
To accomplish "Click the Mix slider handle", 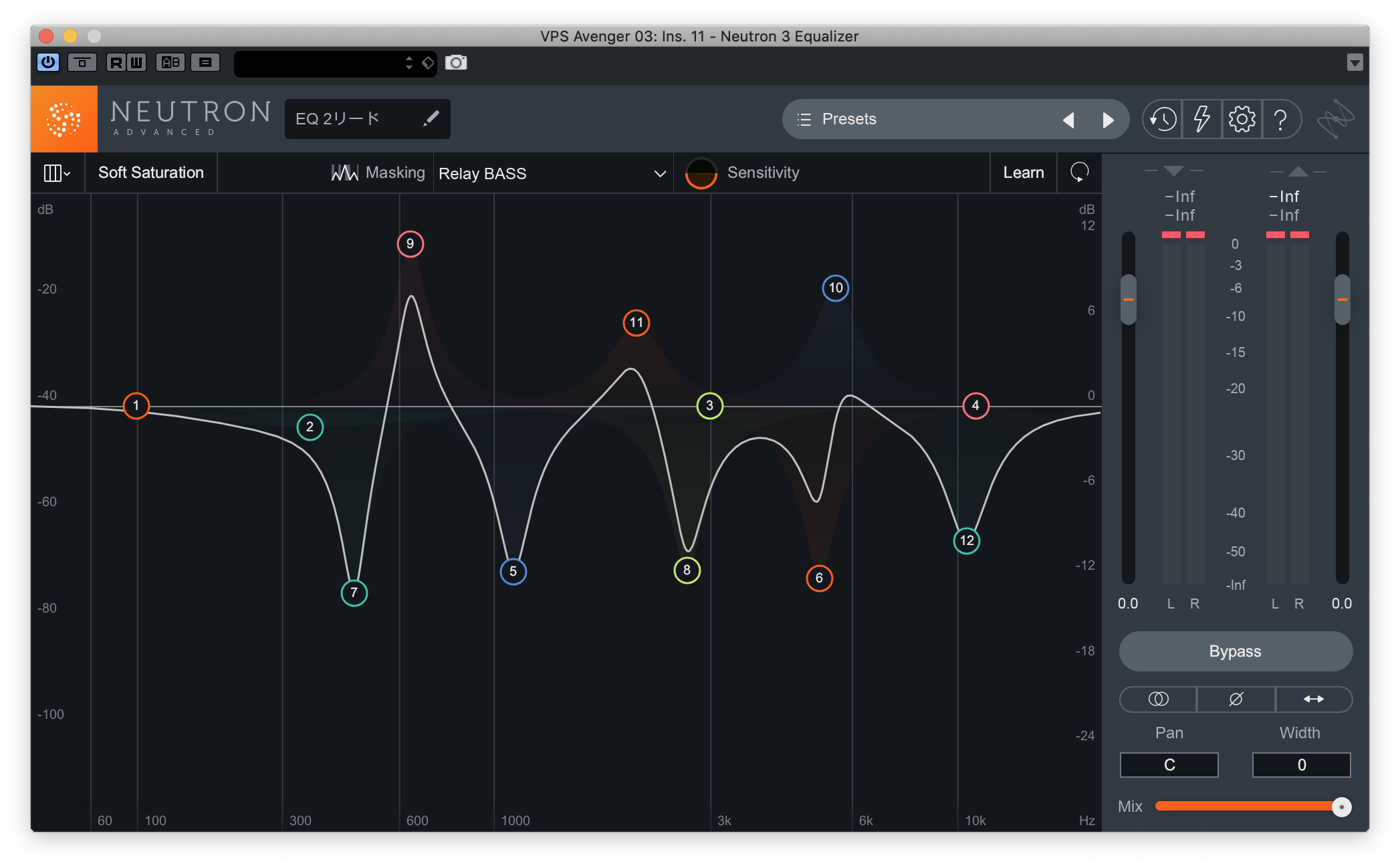I will click(x=1341, y=807).
